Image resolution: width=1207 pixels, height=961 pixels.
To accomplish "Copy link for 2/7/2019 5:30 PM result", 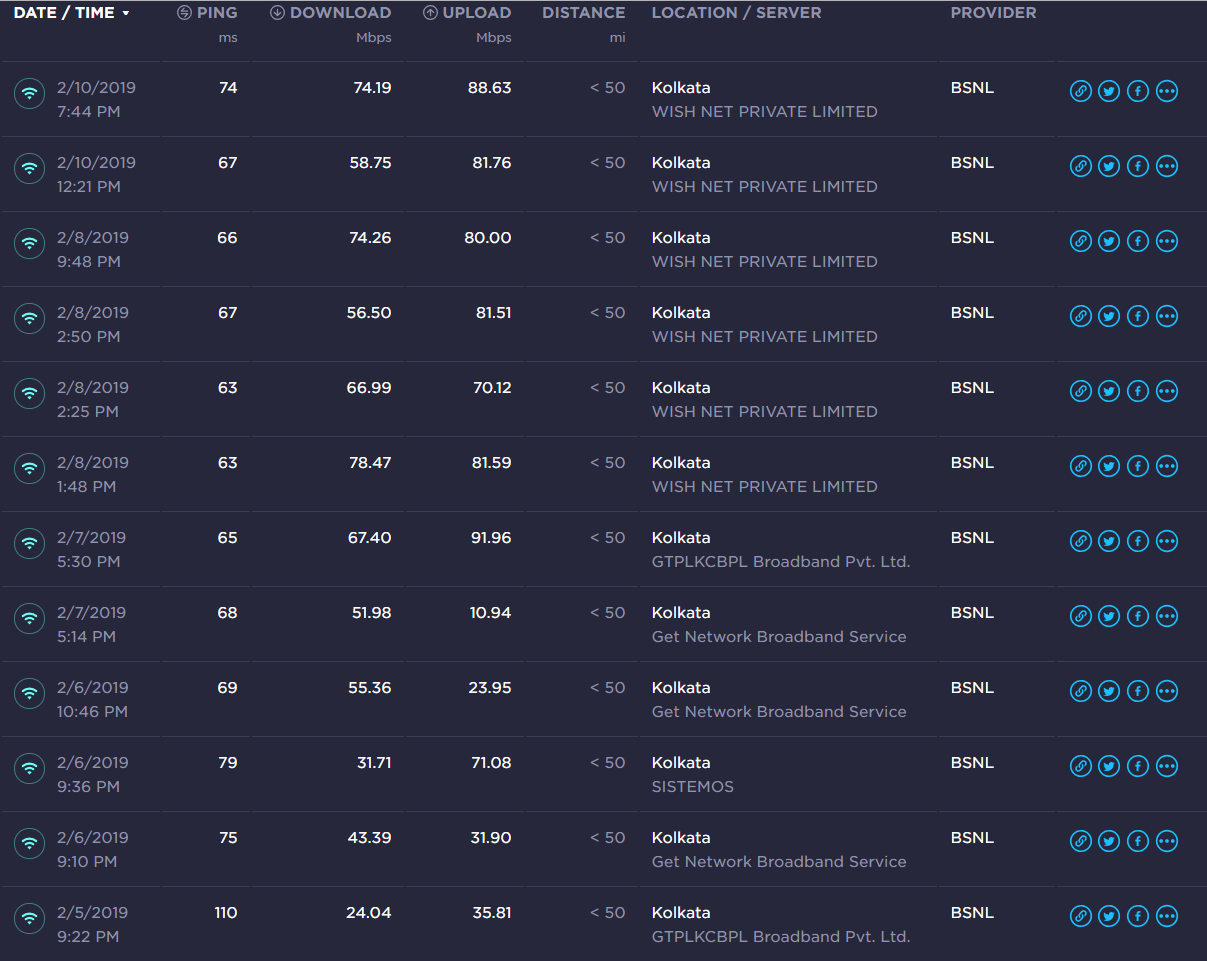I will (1080, 541).
